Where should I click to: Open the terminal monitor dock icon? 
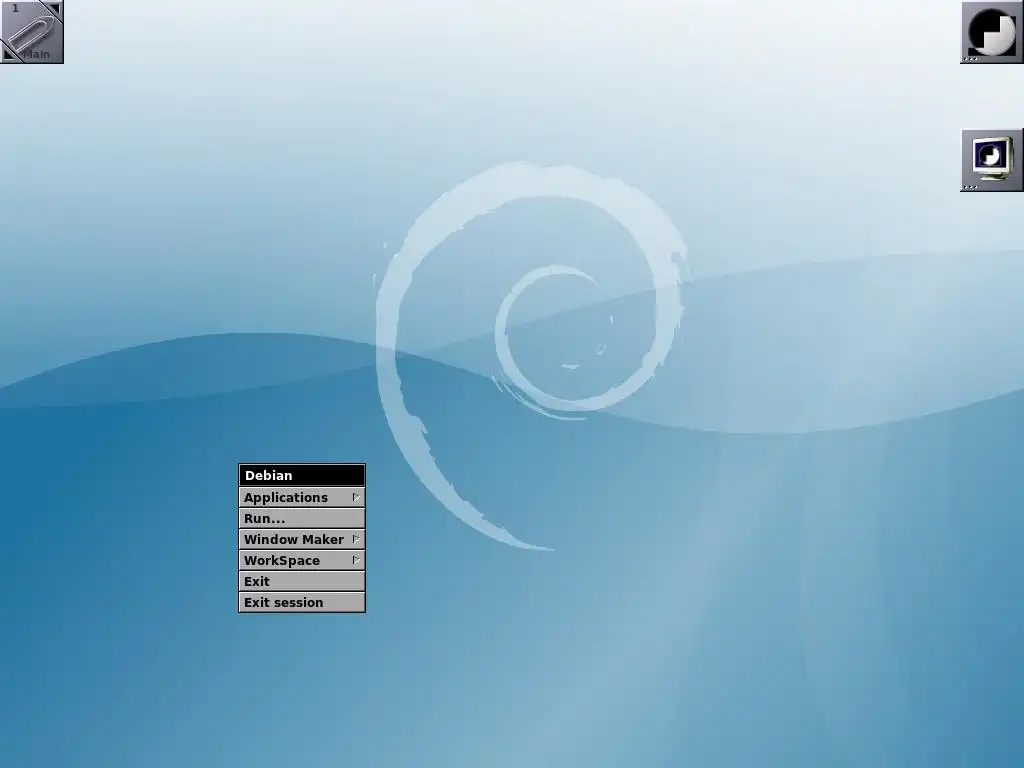[x=991, y=160]
